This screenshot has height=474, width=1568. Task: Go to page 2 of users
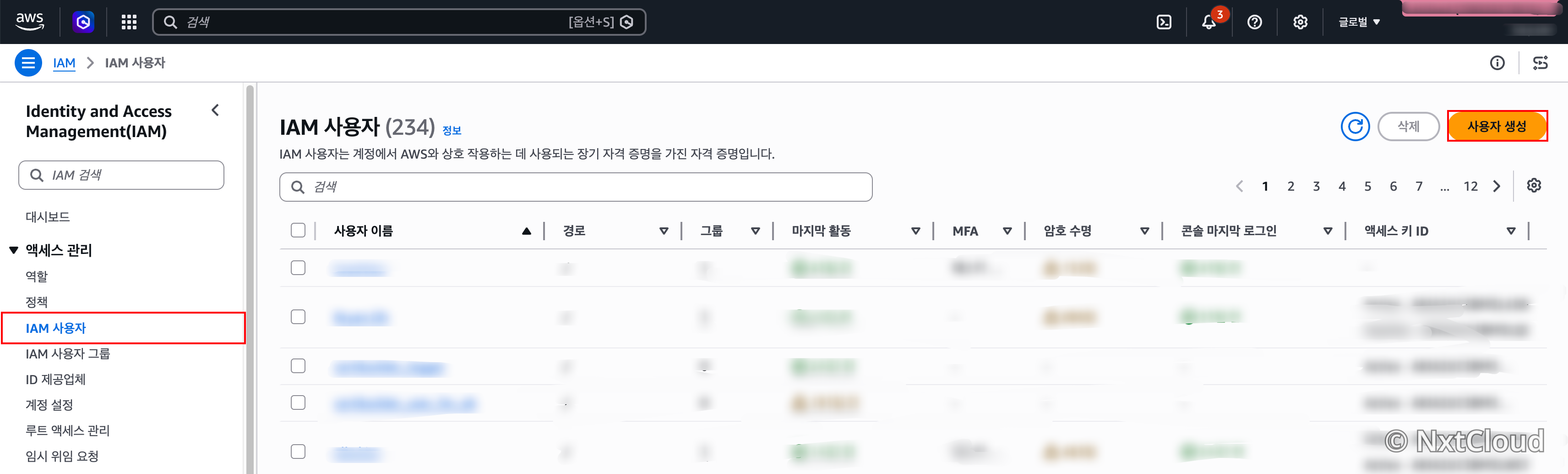(1290, 187)
